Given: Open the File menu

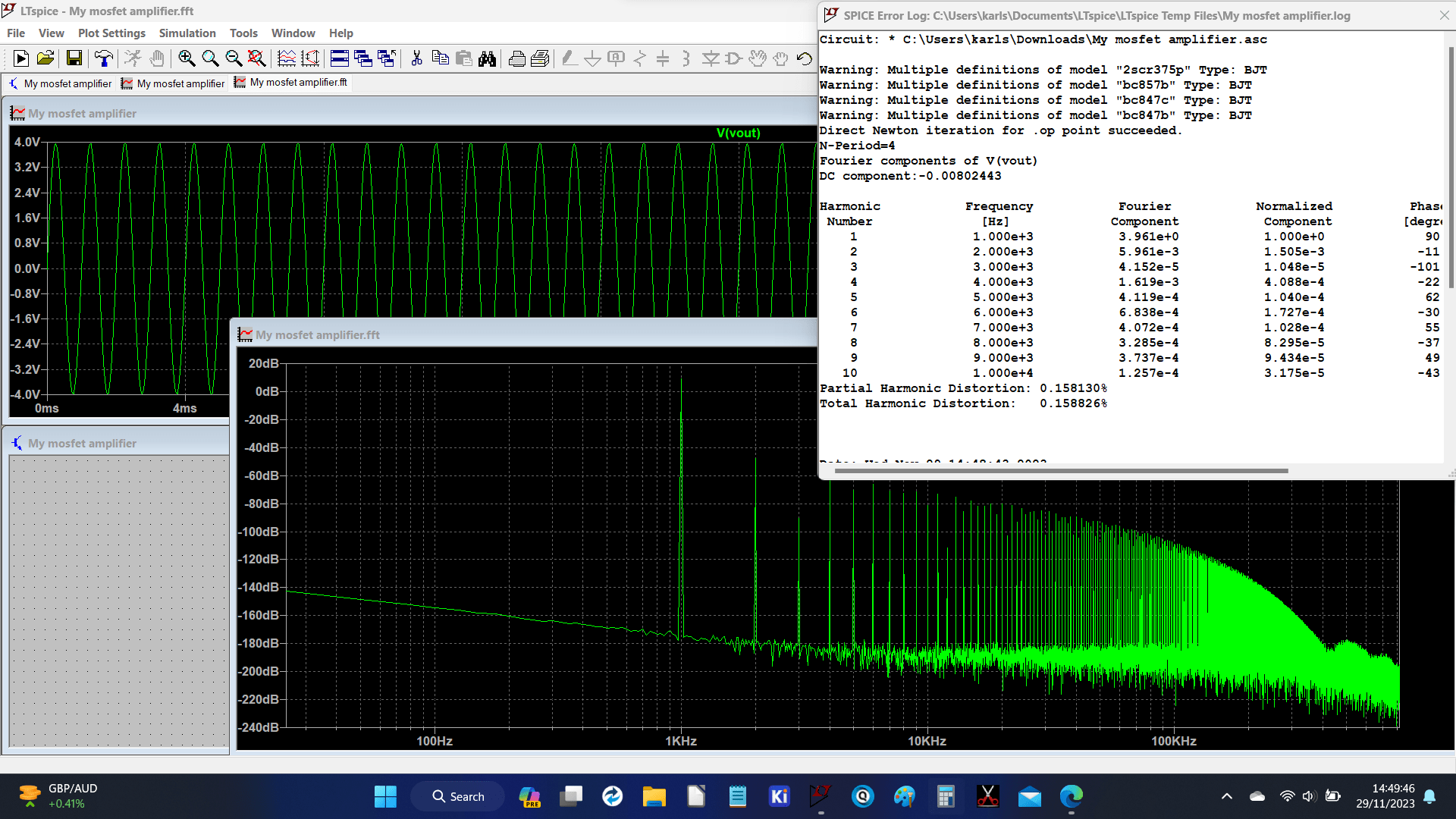Looking at the screenshot, I should [x=16, y=33].
